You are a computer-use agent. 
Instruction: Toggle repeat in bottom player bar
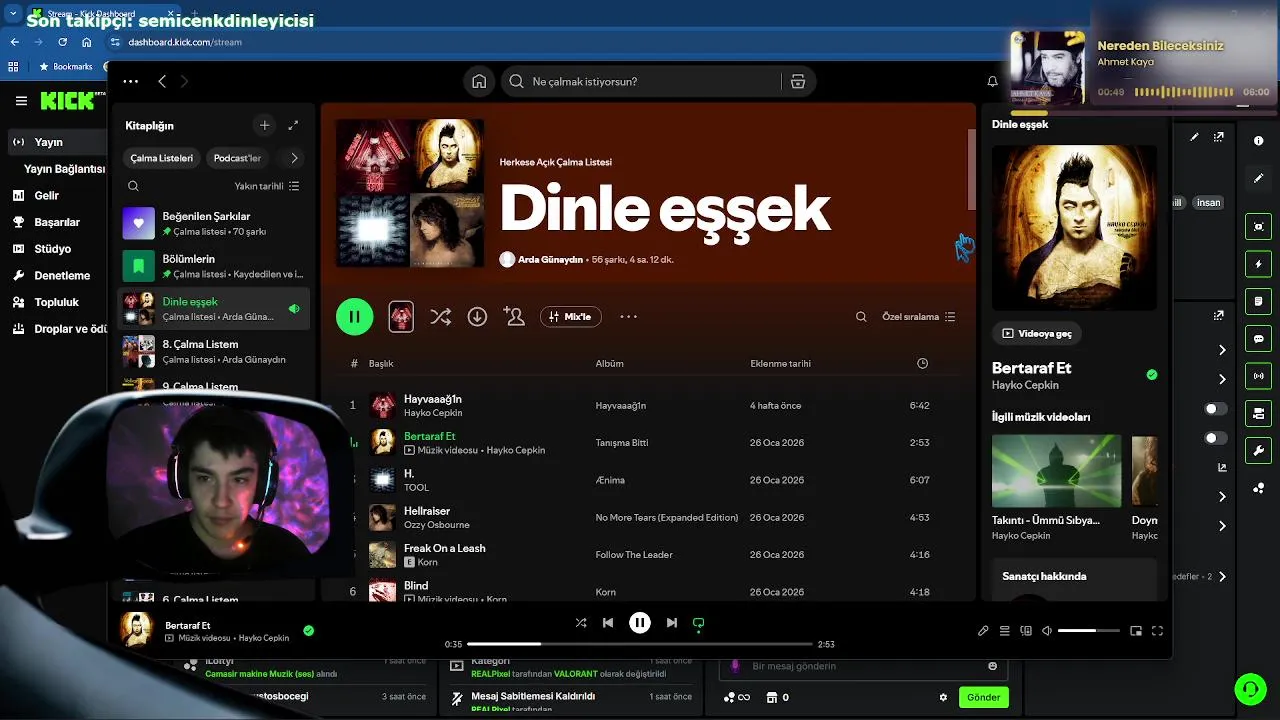click(699, 623)
